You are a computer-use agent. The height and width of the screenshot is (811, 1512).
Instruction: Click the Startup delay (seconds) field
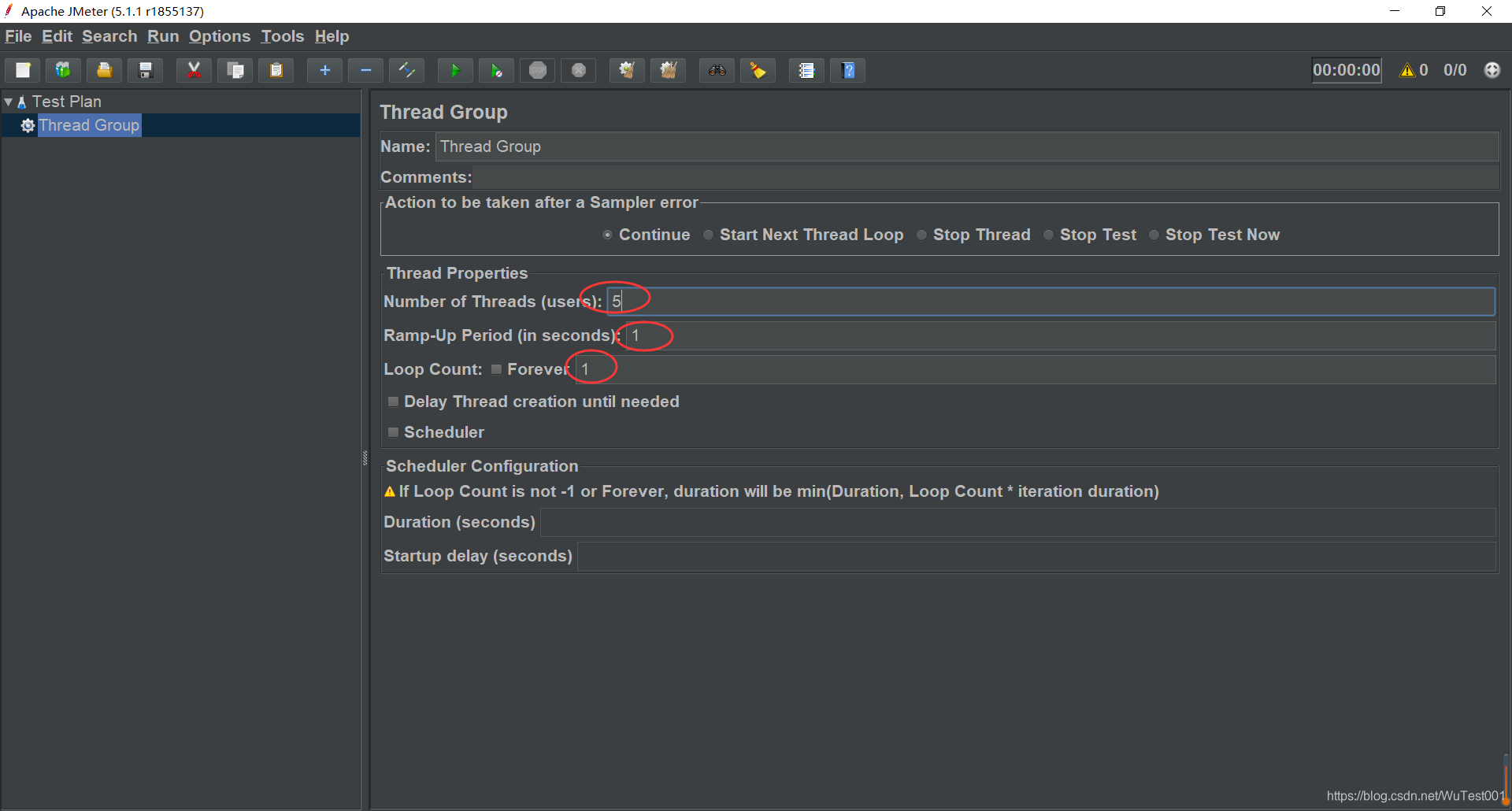click(x=1036, y=556)
